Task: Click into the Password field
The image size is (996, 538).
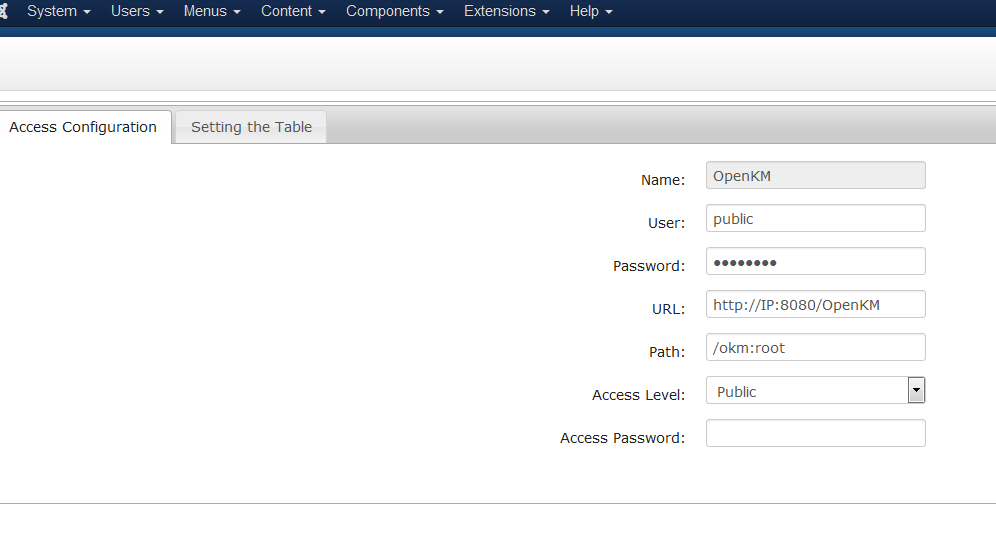Action: (x=815, y=262)
